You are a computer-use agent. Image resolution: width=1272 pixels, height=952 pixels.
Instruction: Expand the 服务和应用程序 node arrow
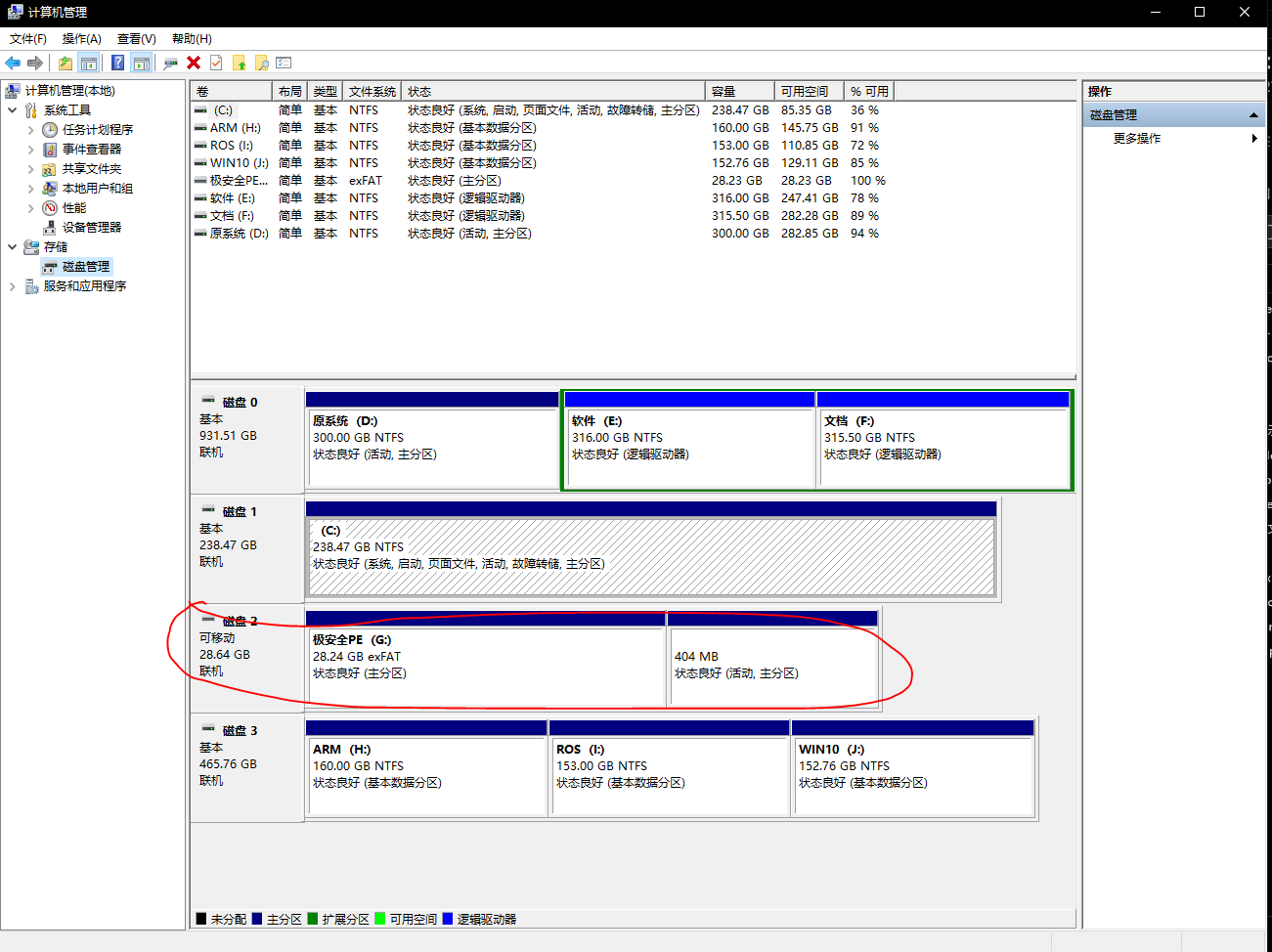pyautogui.click(x=12, y=286)
